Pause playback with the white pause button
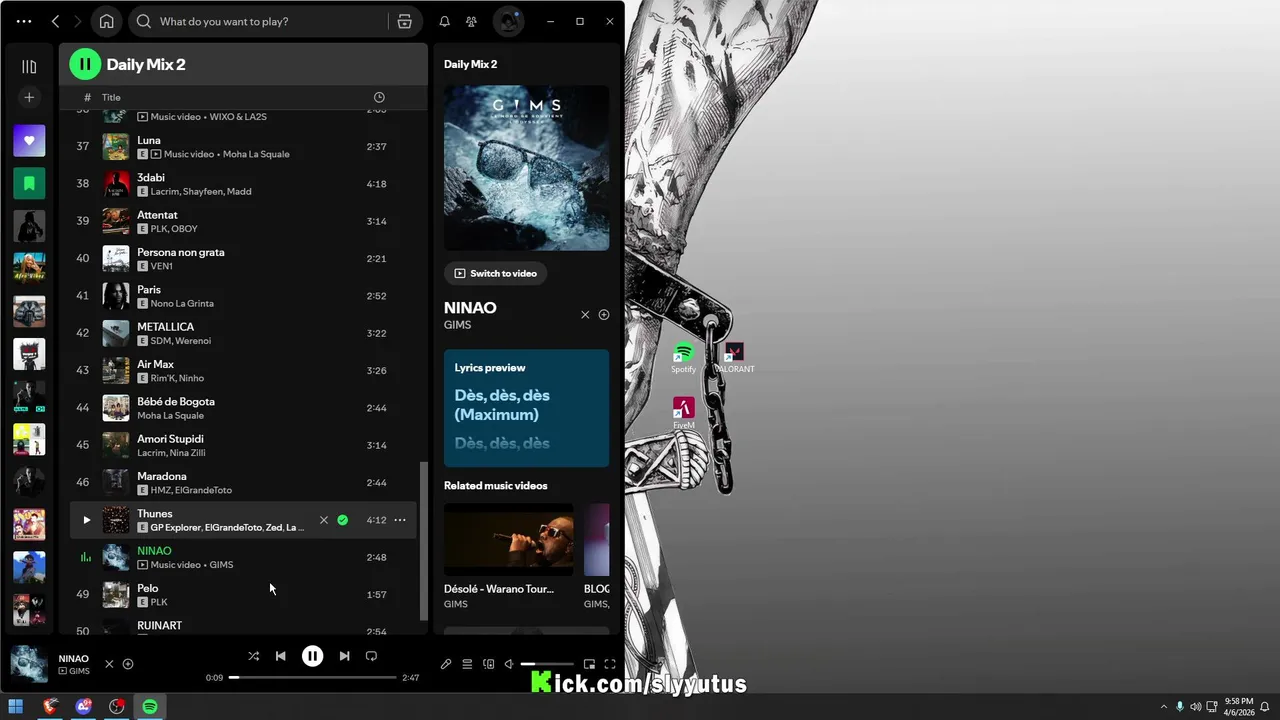 tap(313, 656)
